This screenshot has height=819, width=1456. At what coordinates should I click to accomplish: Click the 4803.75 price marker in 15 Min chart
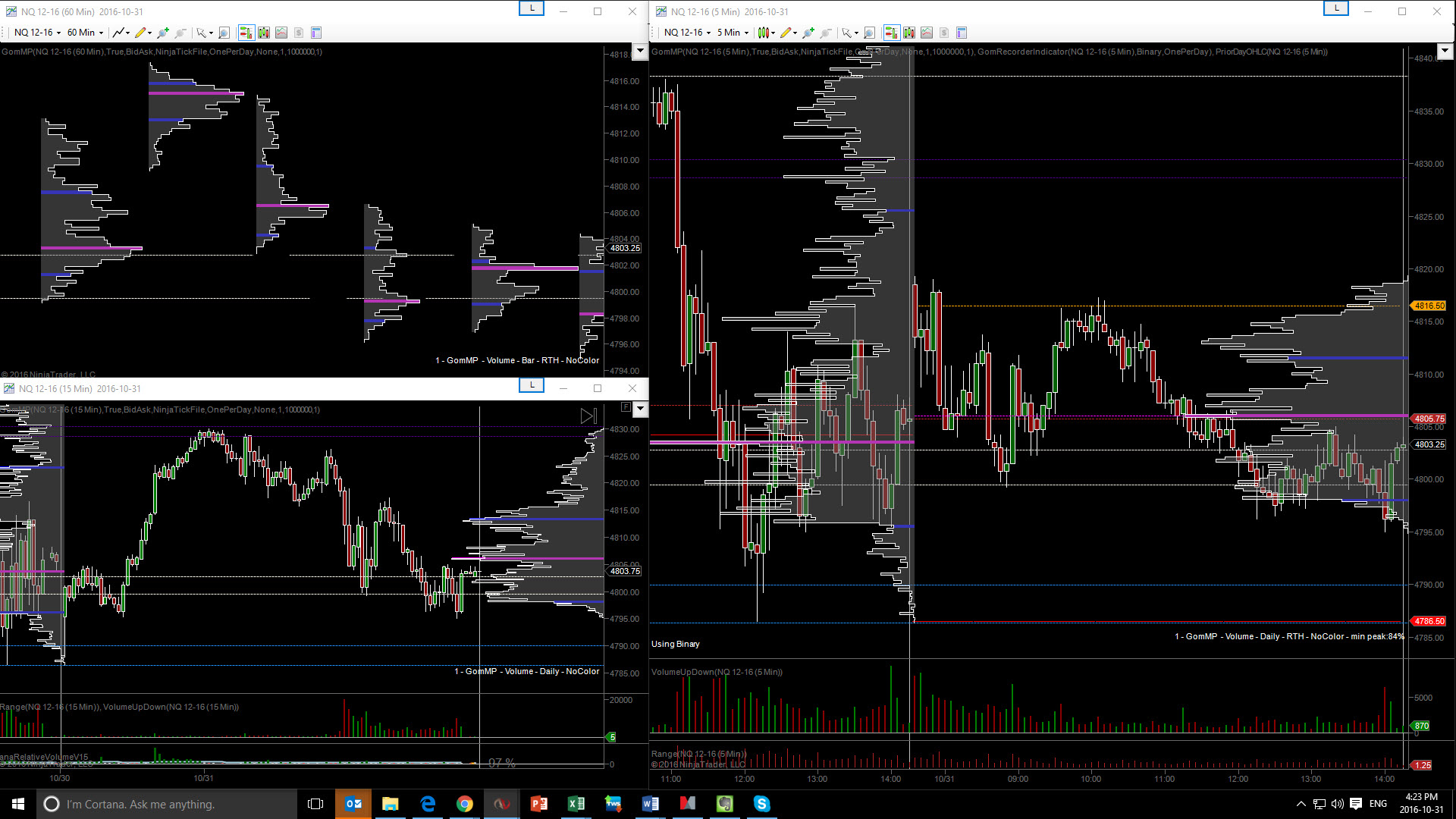point(625,571)
